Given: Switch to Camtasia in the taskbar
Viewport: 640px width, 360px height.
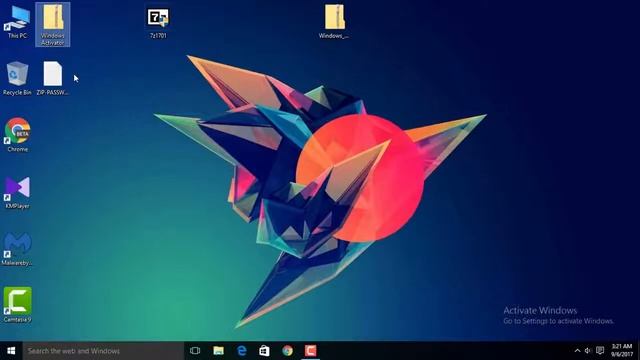Looking at the screenshot, I should pos(311,351).
